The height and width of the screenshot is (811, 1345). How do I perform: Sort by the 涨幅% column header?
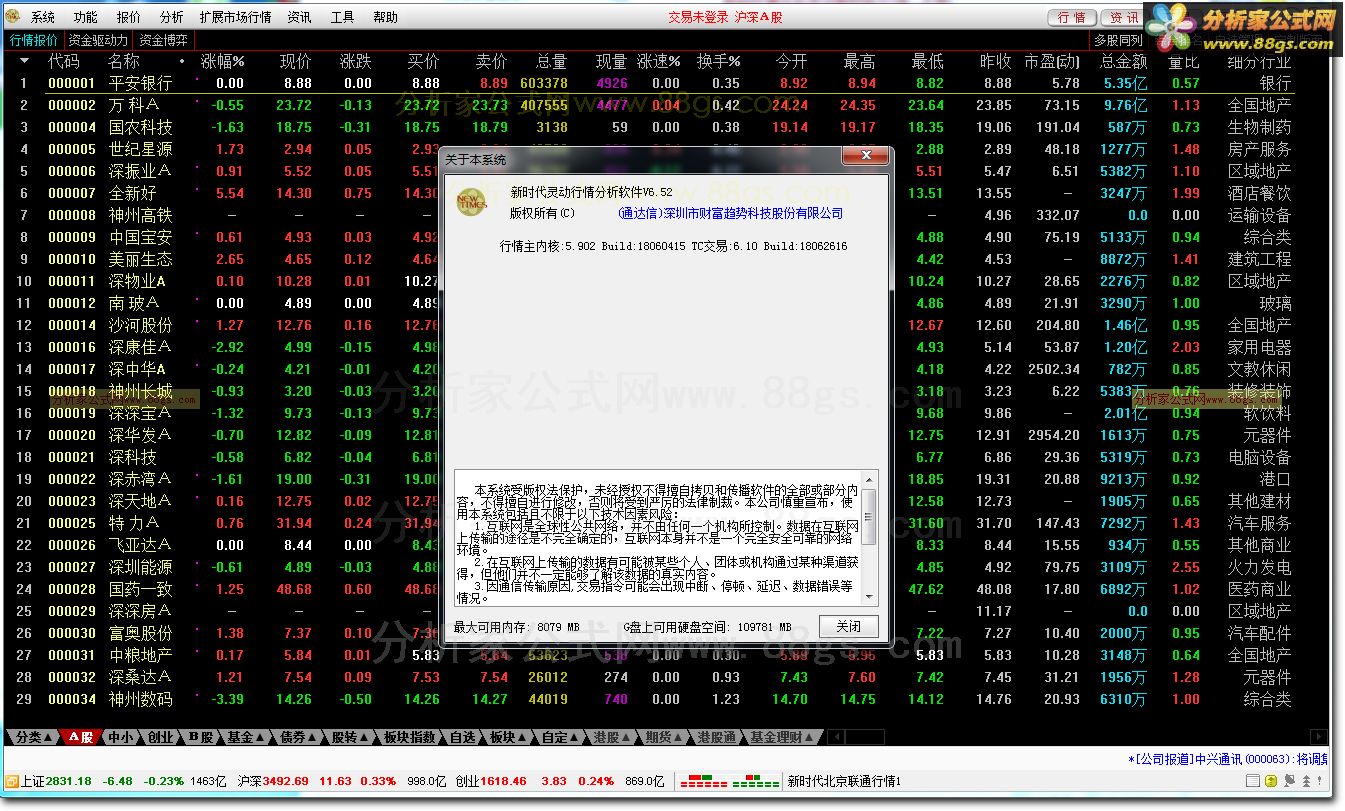(222, 61)
